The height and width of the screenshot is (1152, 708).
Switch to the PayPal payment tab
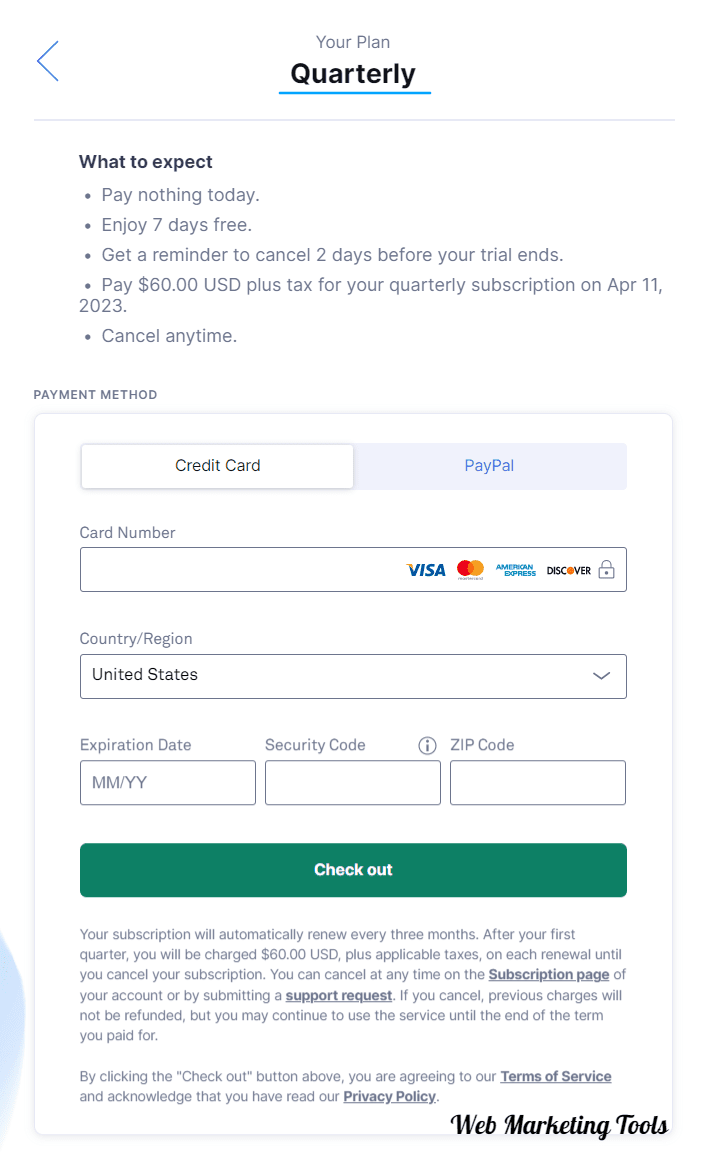pyautogui.click(x=489, y=466)
